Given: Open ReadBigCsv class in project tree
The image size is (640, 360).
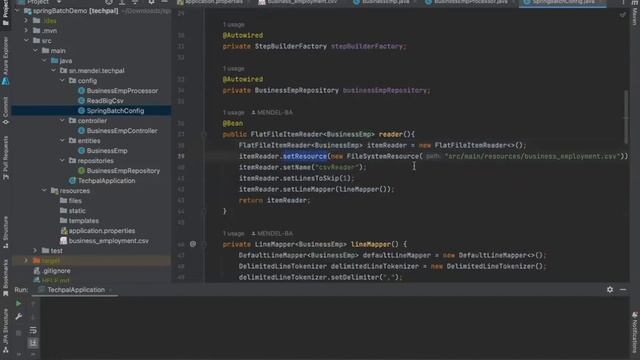Looking at the screenshot, I should click(105, 100).
